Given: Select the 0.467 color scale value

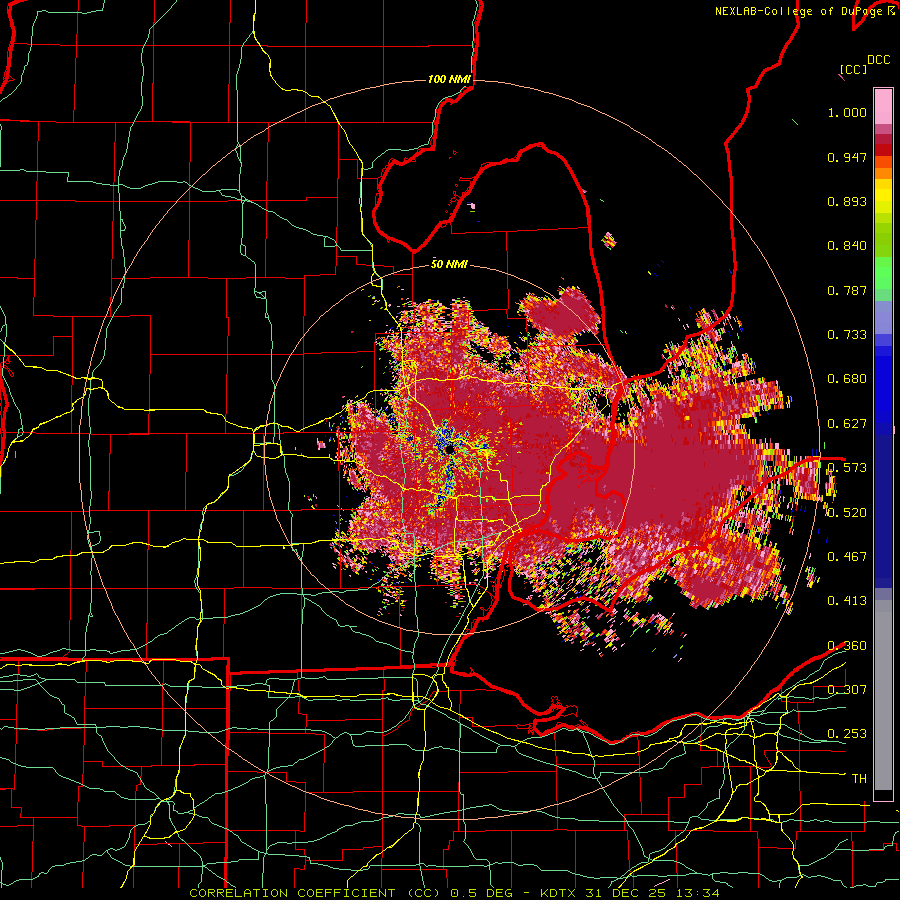Looking at the screenshot, I should [847, 556].
